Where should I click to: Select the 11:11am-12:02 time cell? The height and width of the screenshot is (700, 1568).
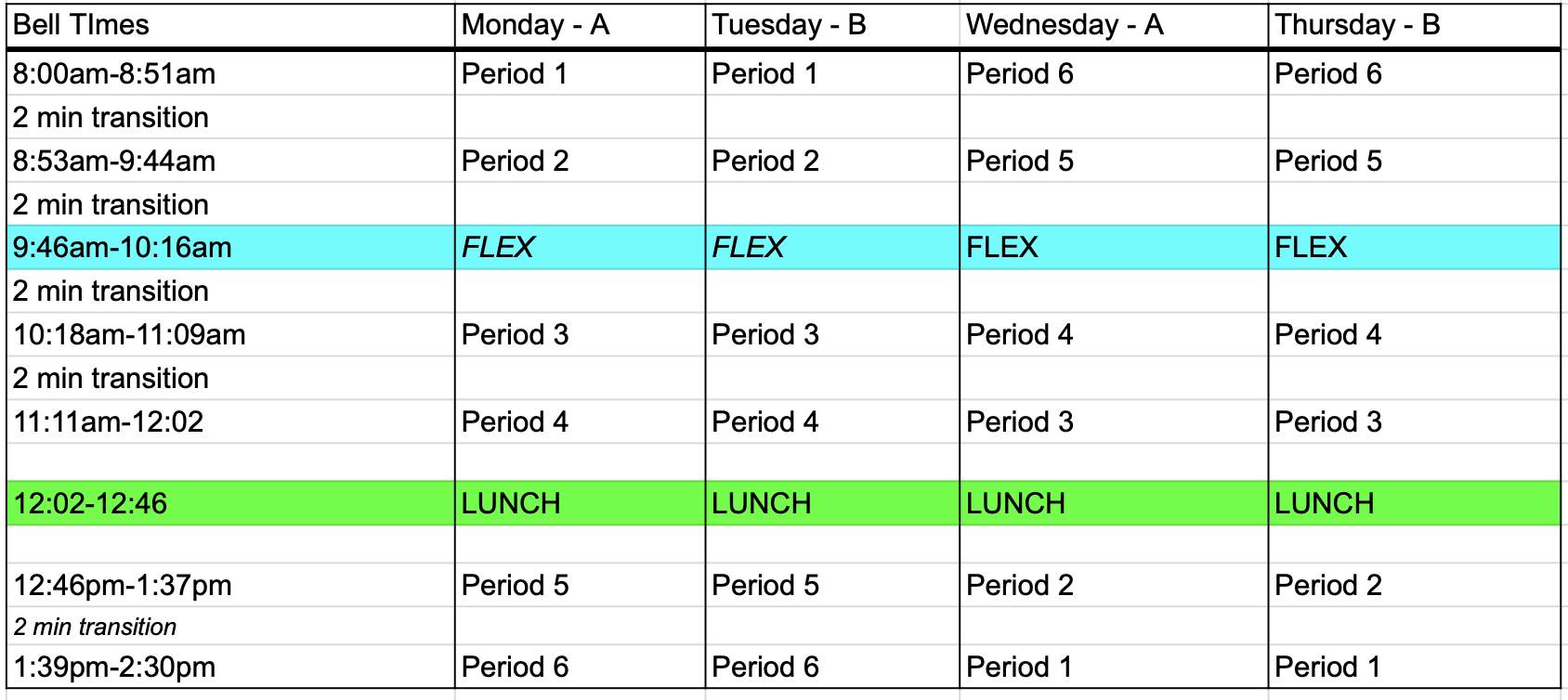pyautogui.click(x=230, y=421)
